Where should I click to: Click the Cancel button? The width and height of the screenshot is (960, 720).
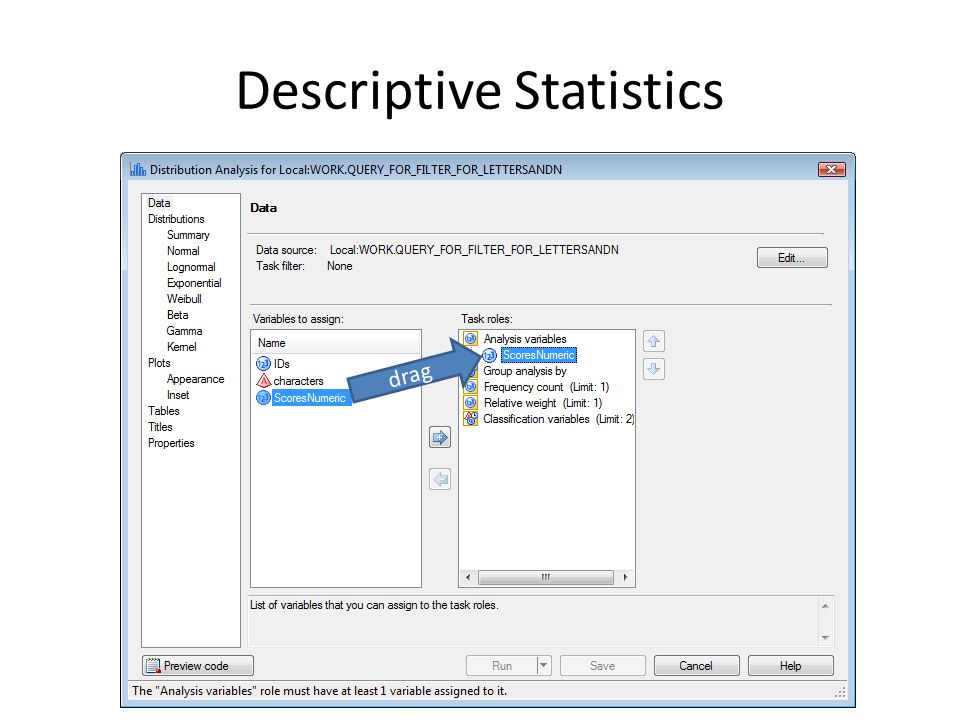pos(696,666)
